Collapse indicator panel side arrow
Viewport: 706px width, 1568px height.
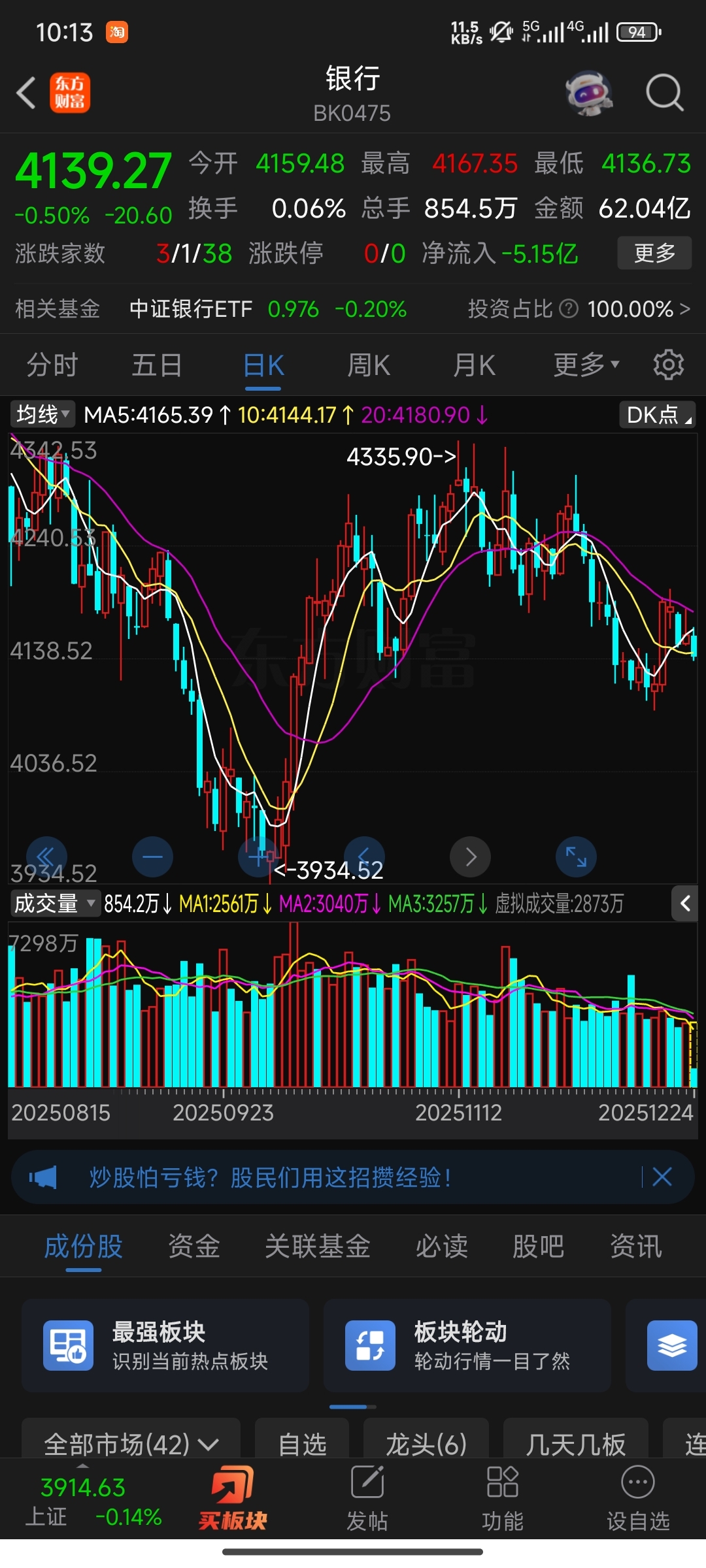point(685,904)
